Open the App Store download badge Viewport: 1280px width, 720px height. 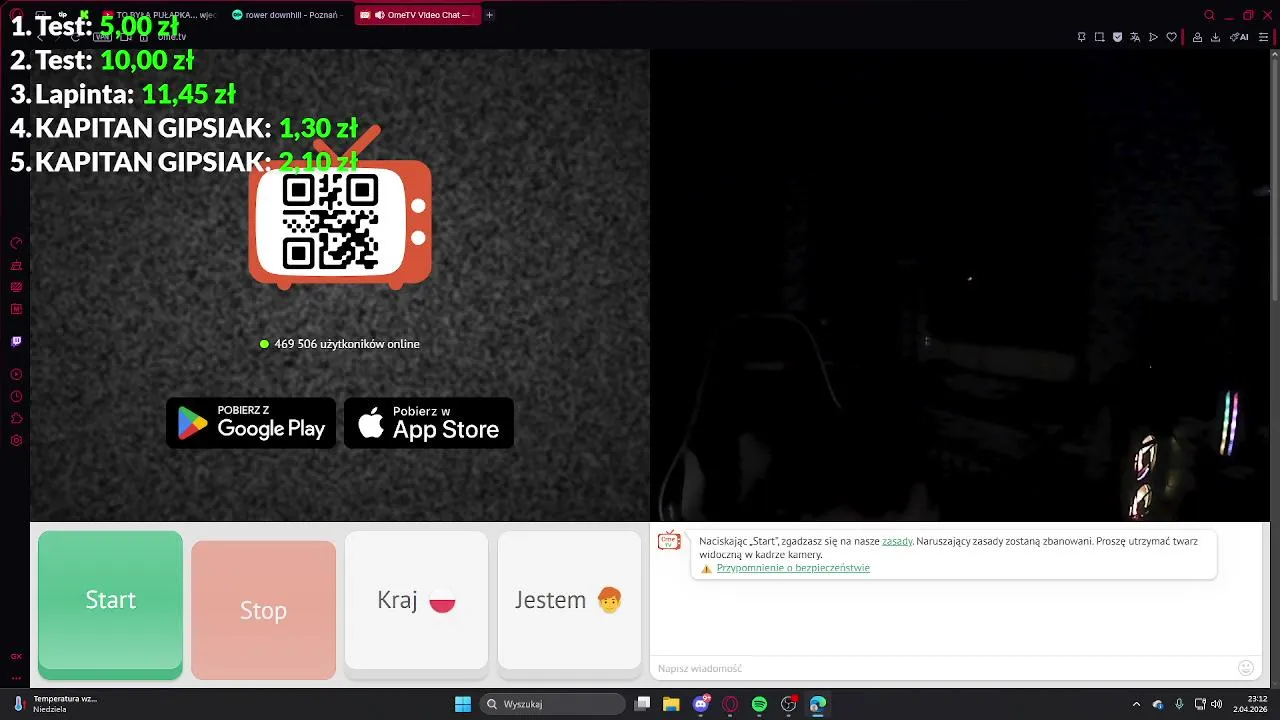click(x=429, y=423)
